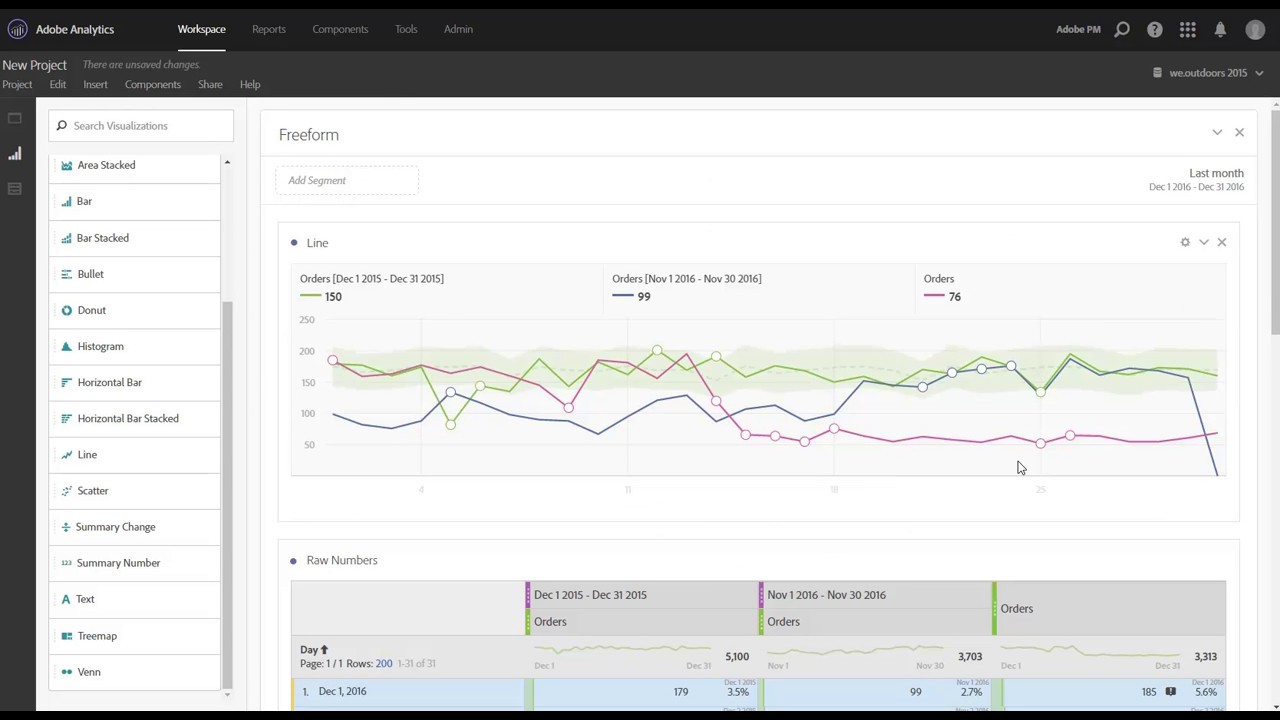The height and width of the screenshot is (720, 1280).
Task: Select the Donut visualization item
Action: [x=134, y=310]
